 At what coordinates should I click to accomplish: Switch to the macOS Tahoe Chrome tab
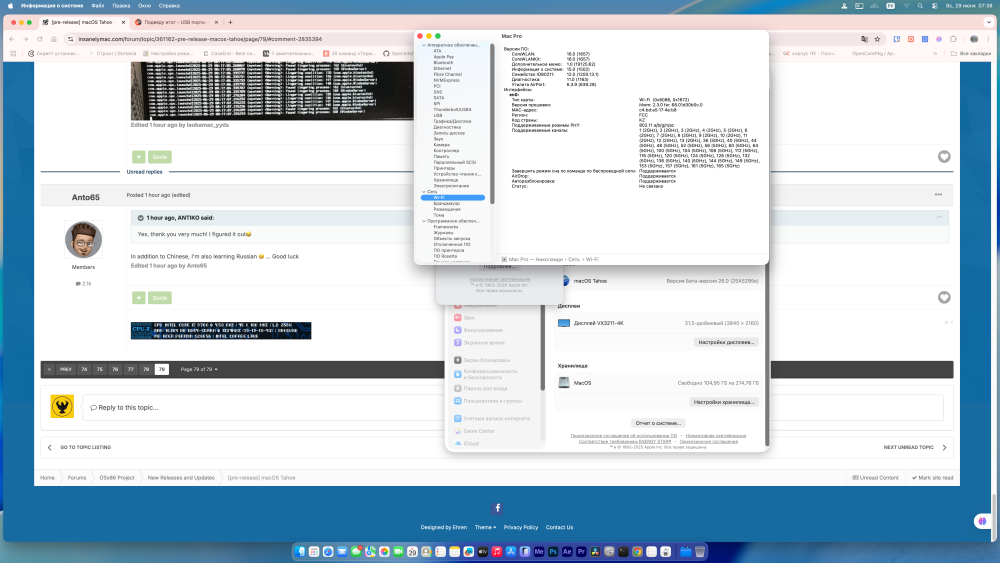(83, 22)
